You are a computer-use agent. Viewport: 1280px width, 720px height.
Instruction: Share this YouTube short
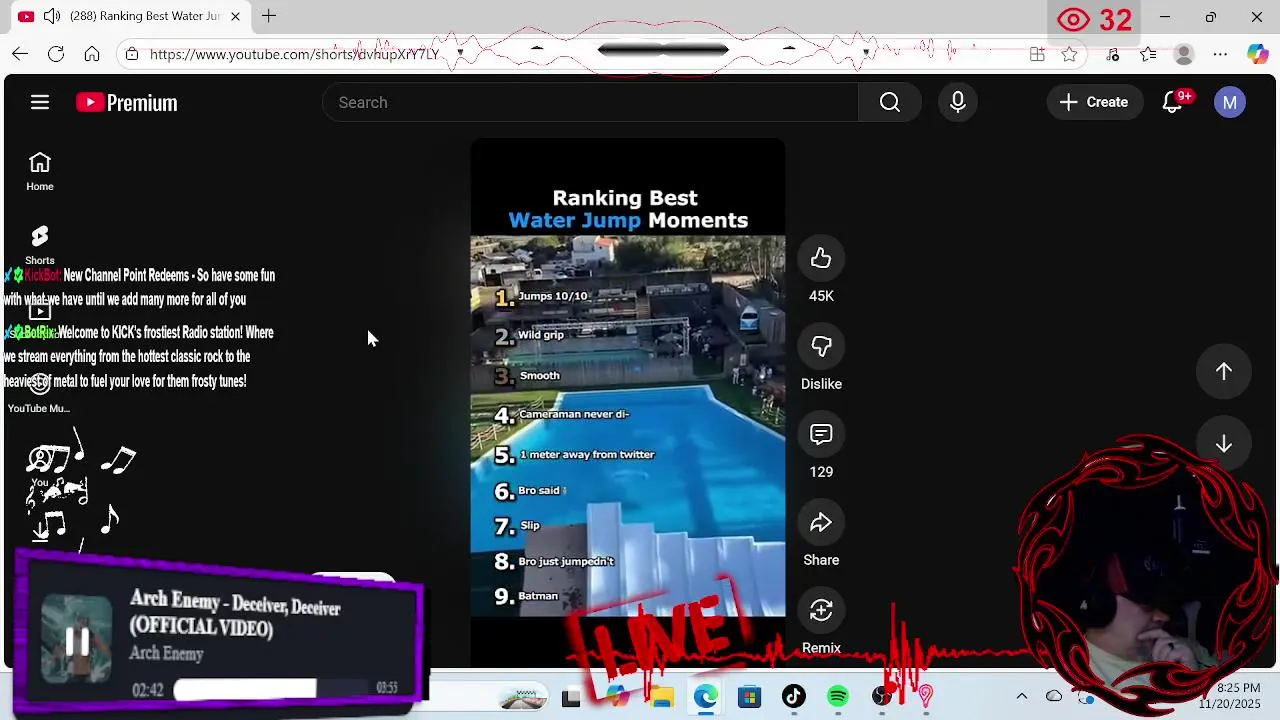821,523
